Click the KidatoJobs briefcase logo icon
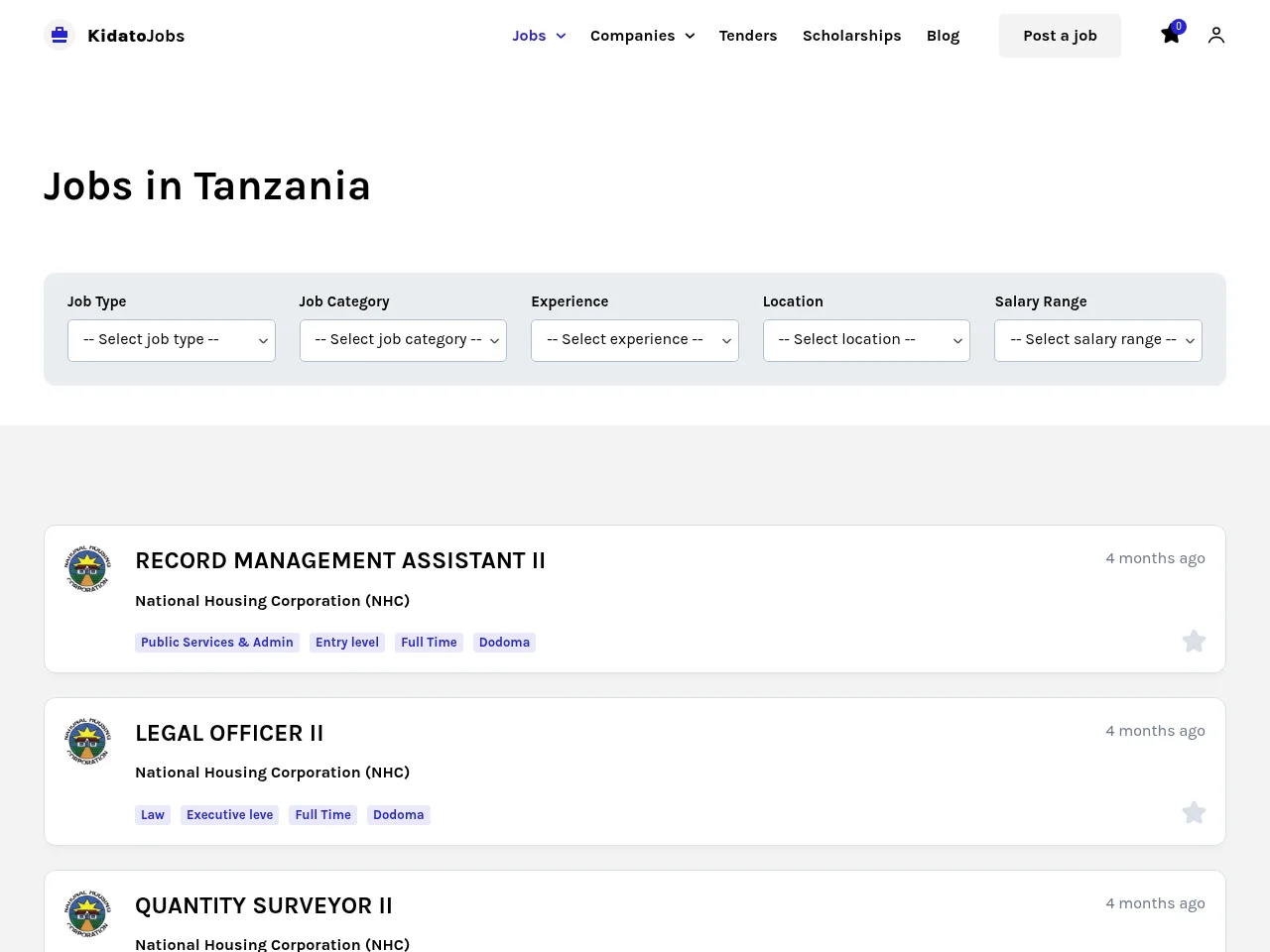Image resolution: width=1270 pixels, height=952 pixels. tap(60, 36)
